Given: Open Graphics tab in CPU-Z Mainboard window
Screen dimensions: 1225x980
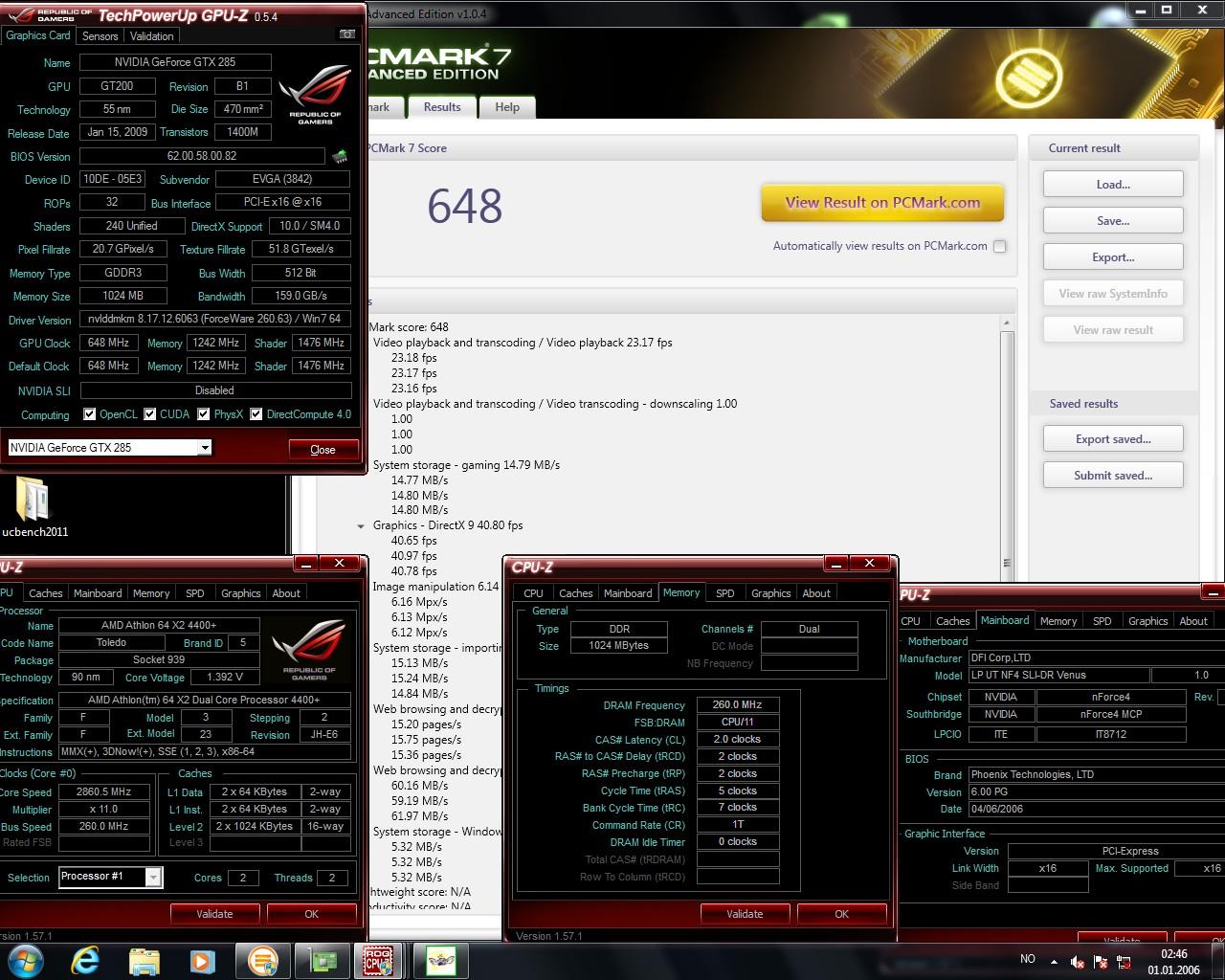Looking at the screenshot, I should (1147, 621).
